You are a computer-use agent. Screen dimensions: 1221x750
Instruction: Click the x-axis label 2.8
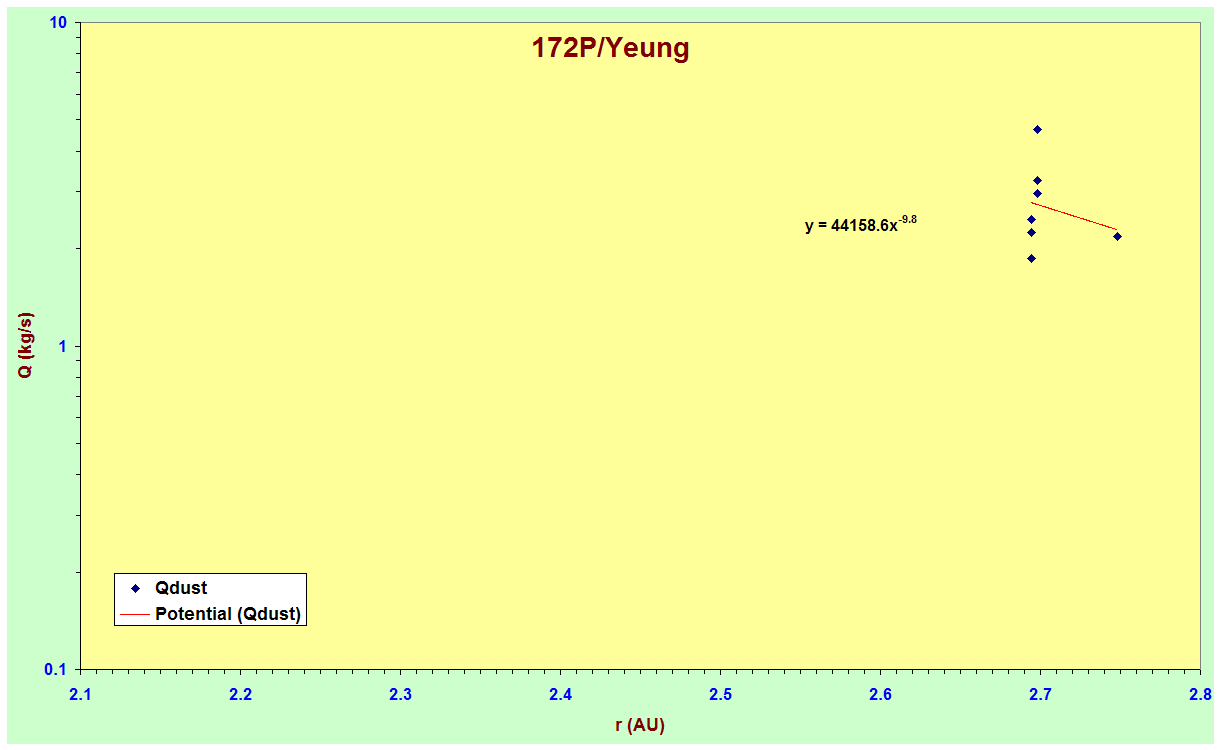(1200, 695)
